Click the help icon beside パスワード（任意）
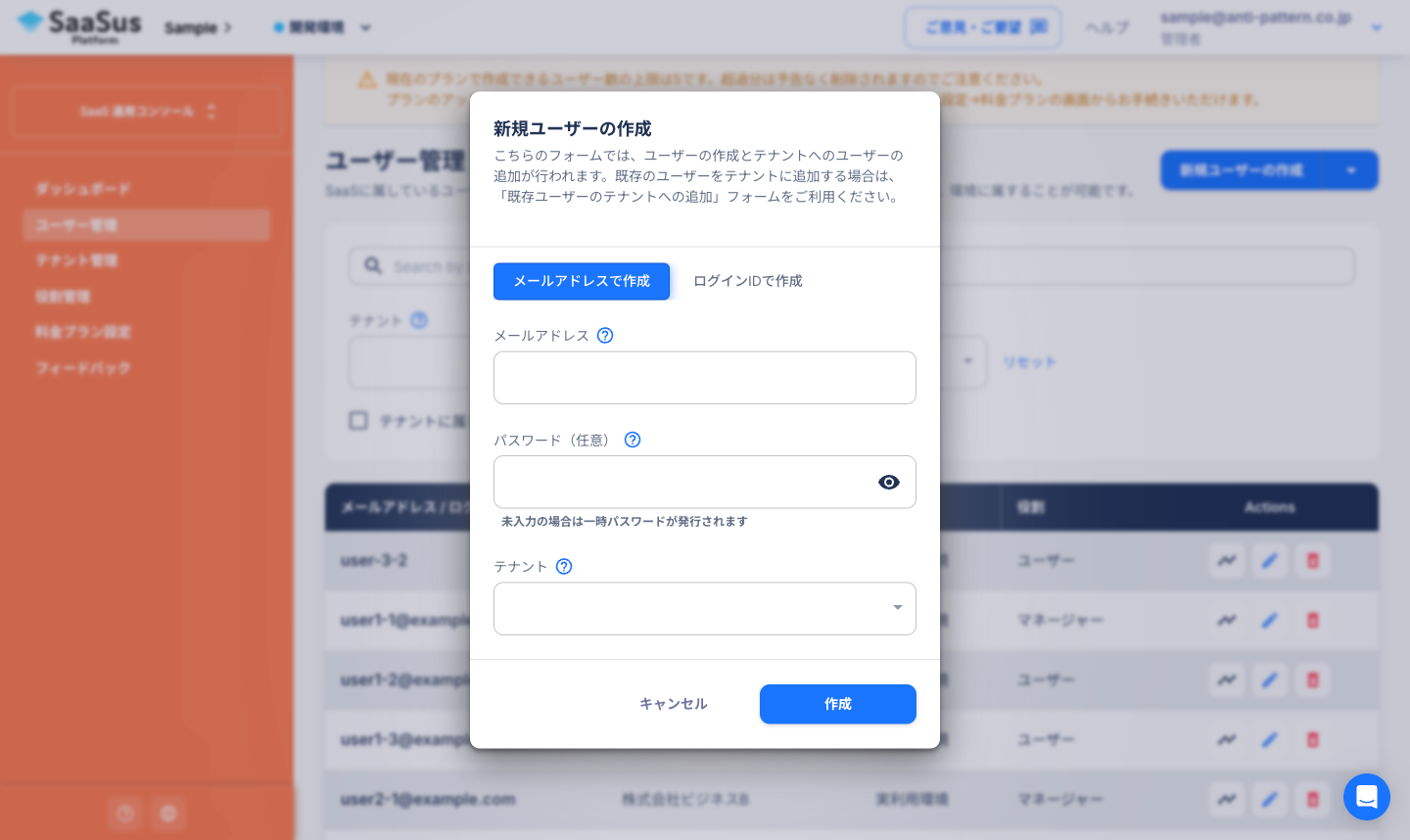Screen dimensions: 1410x840 pos(632,441)
